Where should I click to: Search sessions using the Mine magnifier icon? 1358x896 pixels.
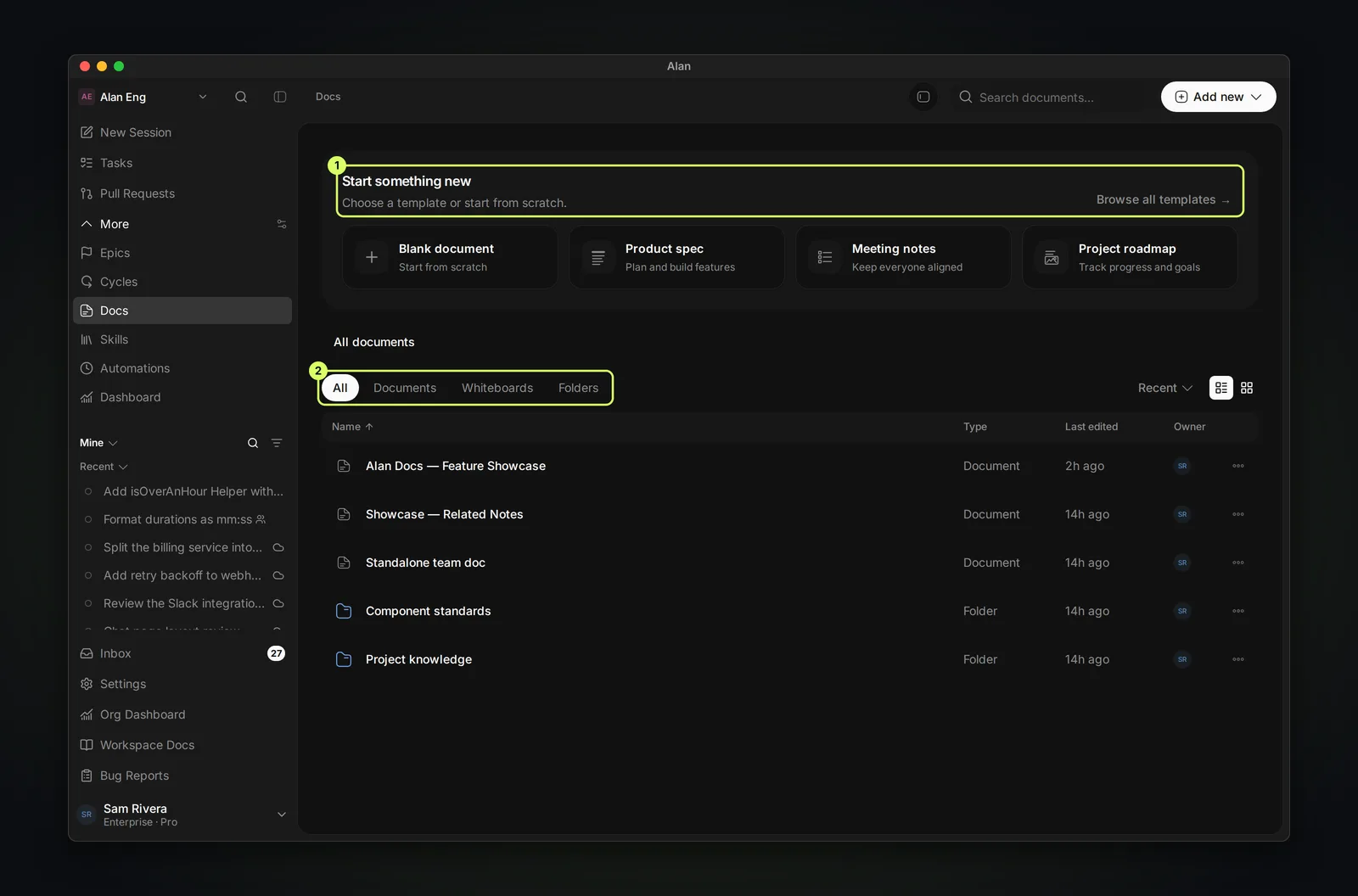pyautogui.click(x=253, y=443)
